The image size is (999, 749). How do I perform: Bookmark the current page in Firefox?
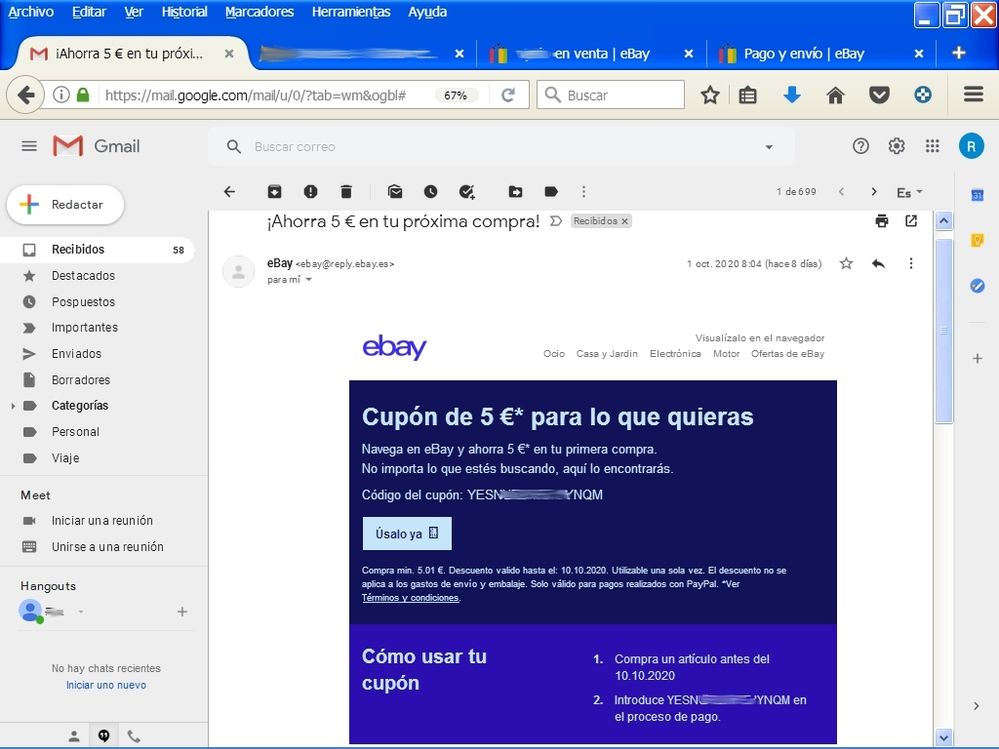(x=710, y=95)
